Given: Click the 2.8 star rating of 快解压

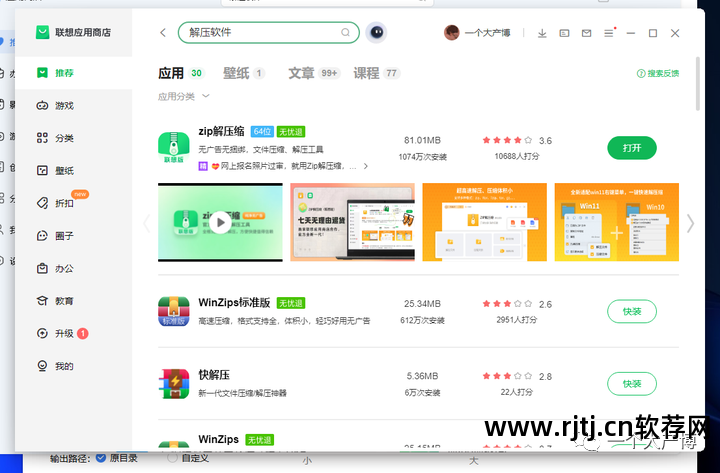Looking at the screenshot, I should [517, 377].
